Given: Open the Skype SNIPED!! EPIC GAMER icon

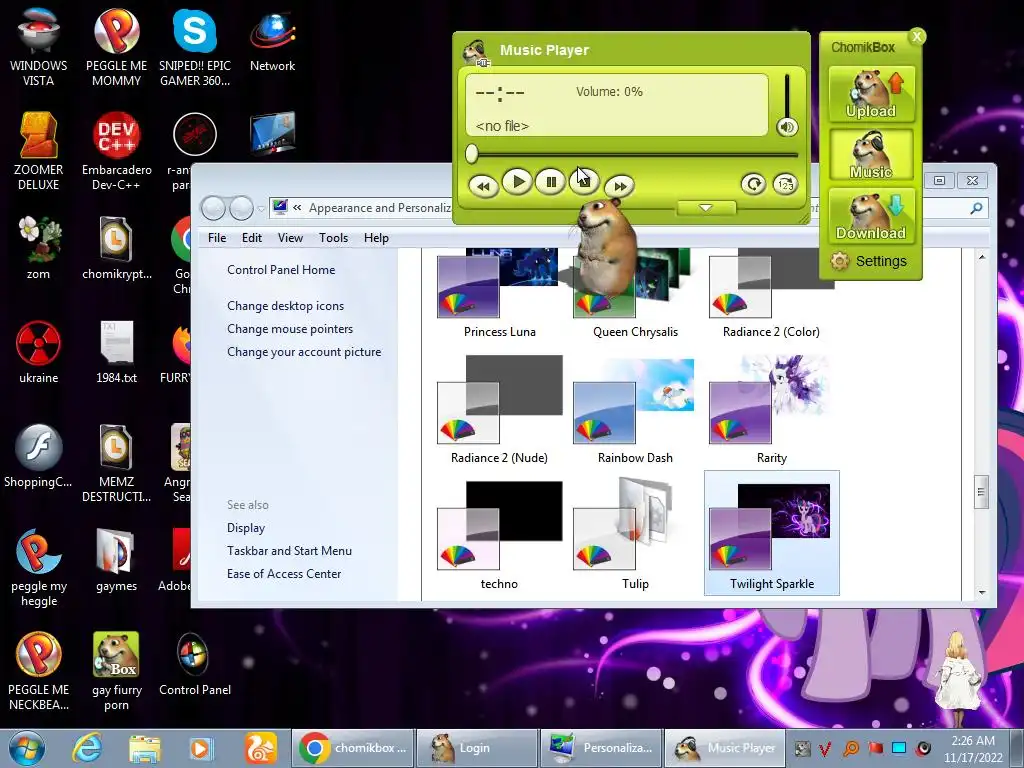Looking at the screenshot, I should (195, 47).
